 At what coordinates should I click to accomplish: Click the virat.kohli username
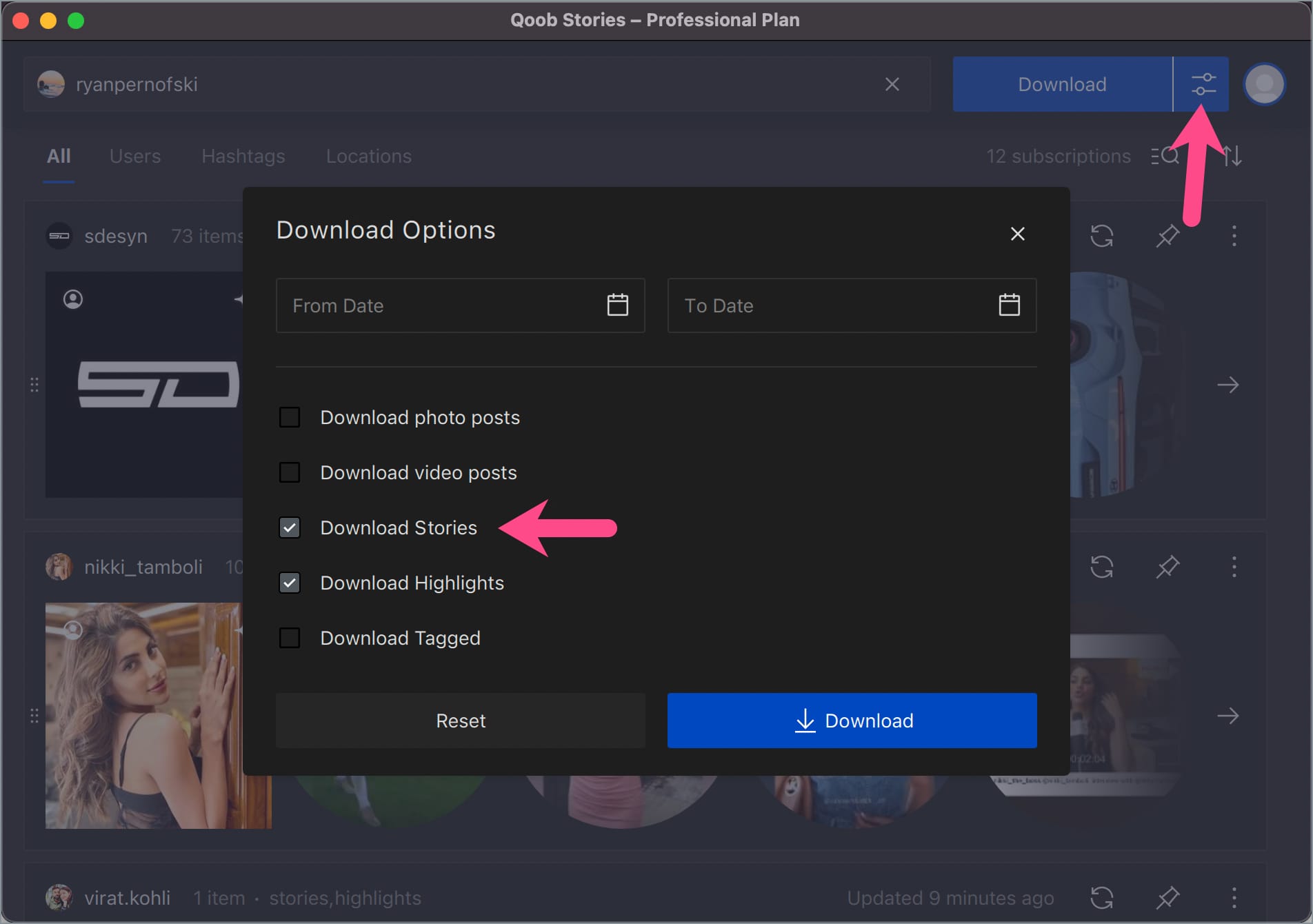pyautogui.click(x=128, y=898)
